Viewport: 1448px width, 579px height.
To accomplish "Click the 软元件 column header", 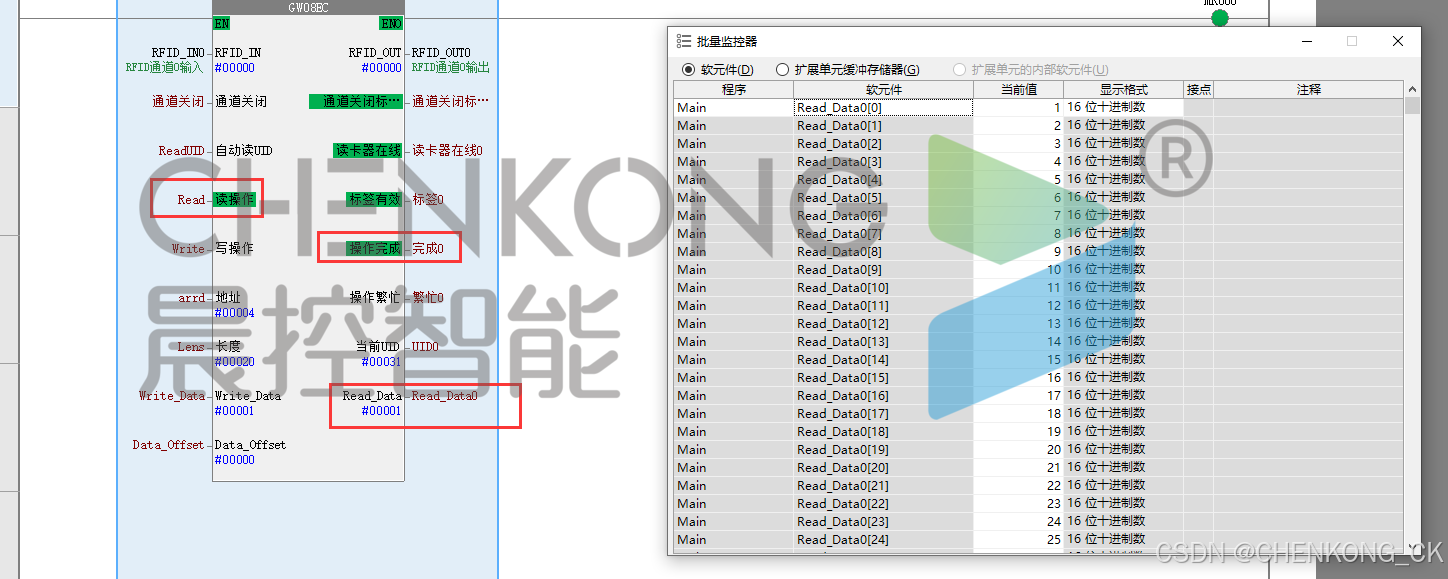I will pos(884,89).
